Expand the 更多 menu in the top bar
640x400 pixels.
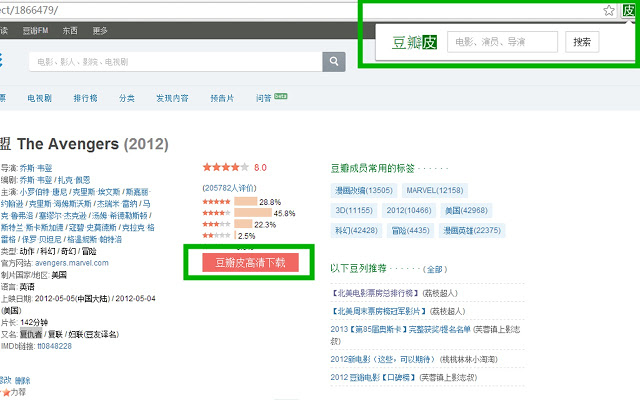point(100,31)
